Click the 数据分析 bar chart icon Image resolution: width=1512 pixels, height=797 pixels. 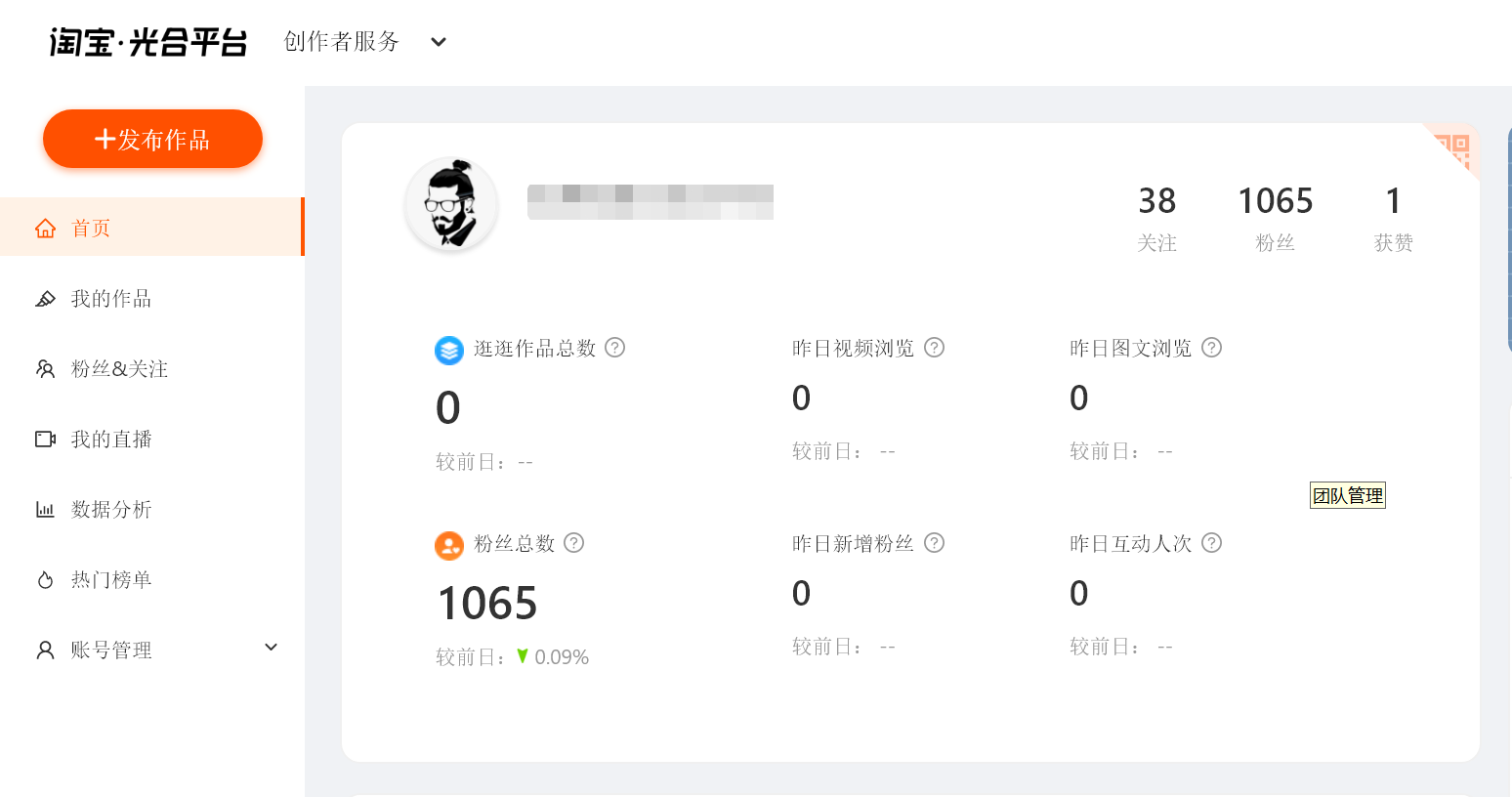(x=45, y=509)
